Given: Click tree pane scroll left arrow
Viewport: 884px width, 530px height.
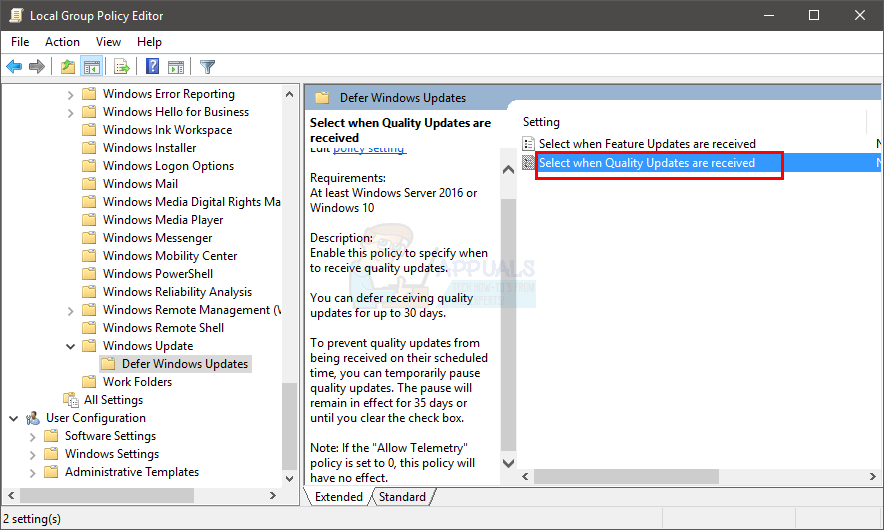Looking at the screenshot, I should [11, 496].
